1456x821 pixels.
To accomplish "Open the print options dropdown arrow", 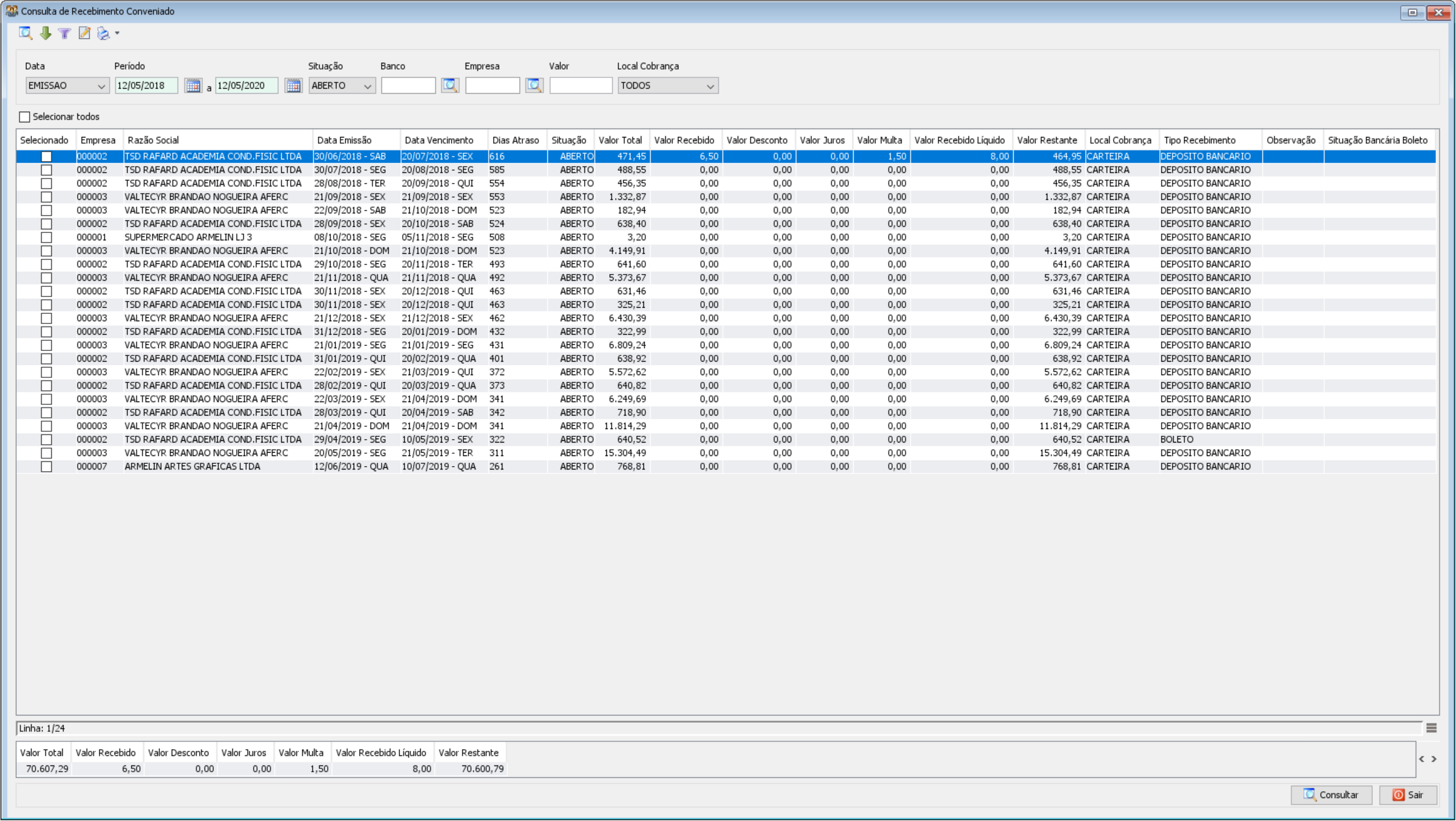I will click(x=117, y=33).
